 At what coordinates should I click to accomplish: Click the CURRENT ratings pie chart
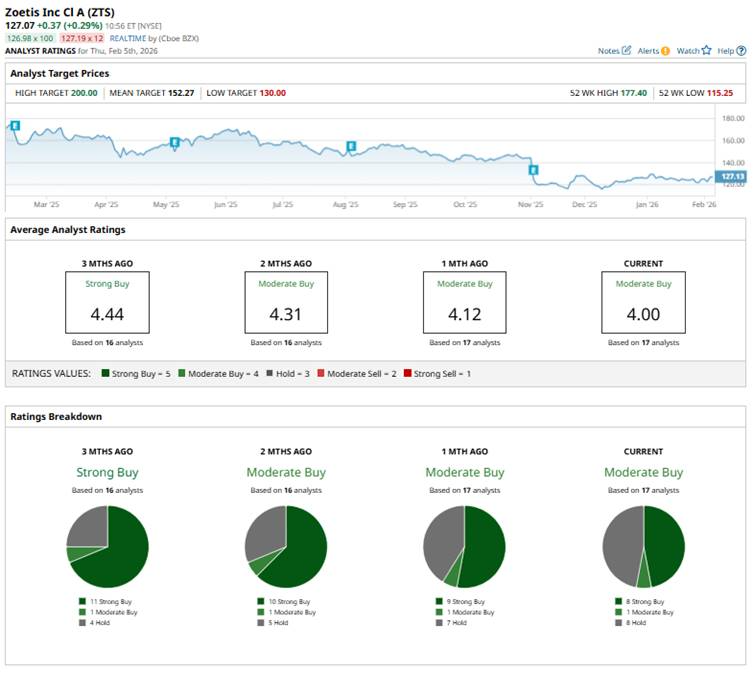pyautogui.click(x=644, y=546)
